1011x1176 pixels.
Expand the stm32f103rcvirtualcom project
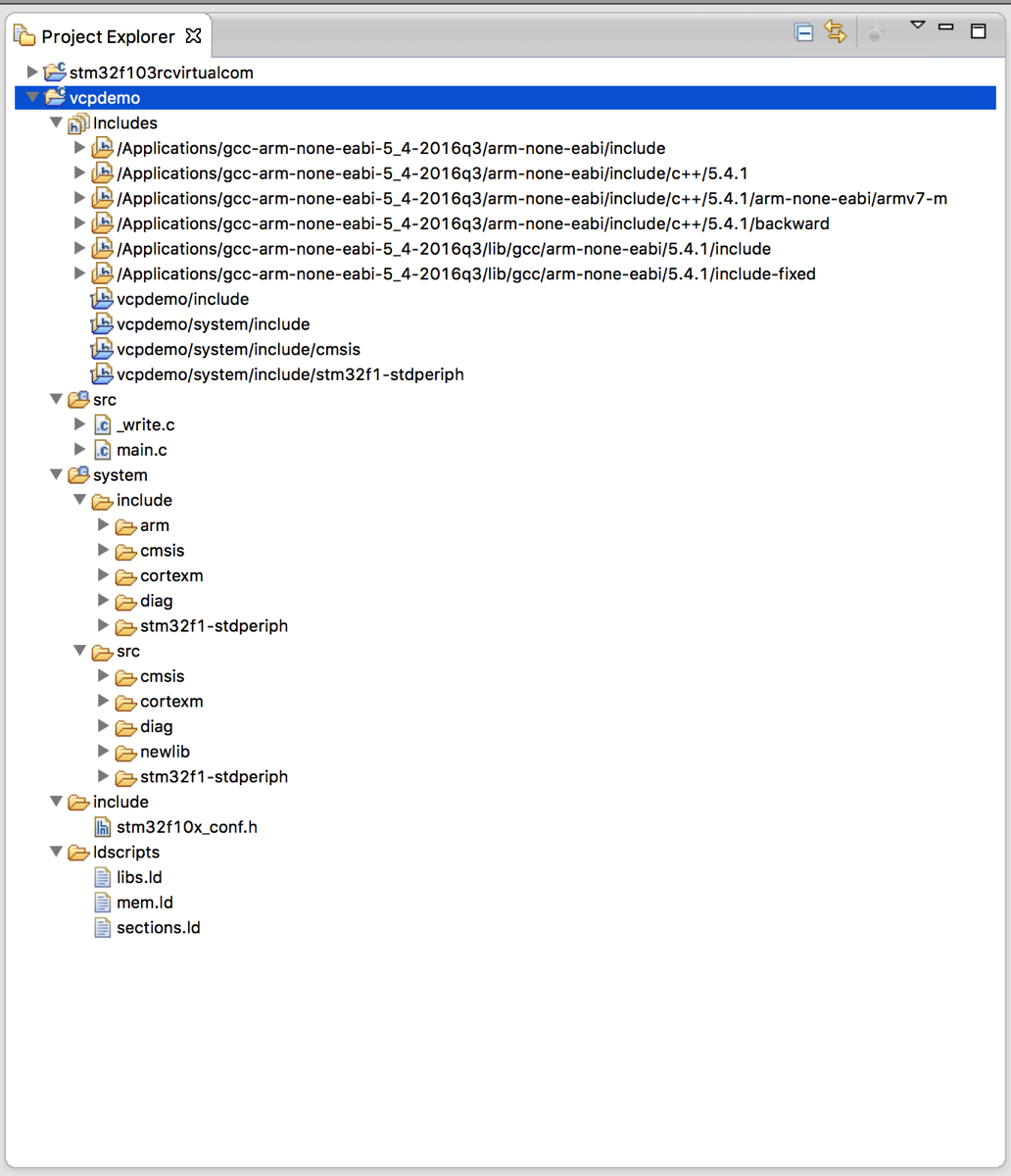pos(32,73)
